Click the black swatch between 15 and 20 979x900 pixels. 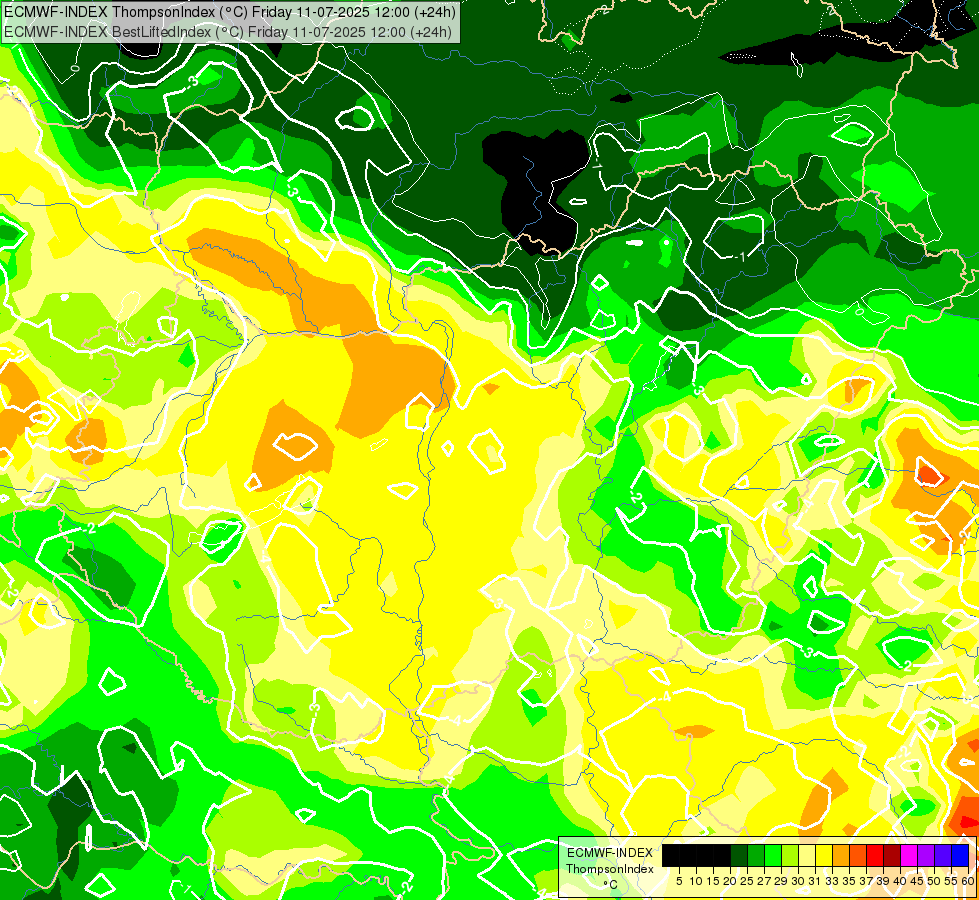point(722,856)
